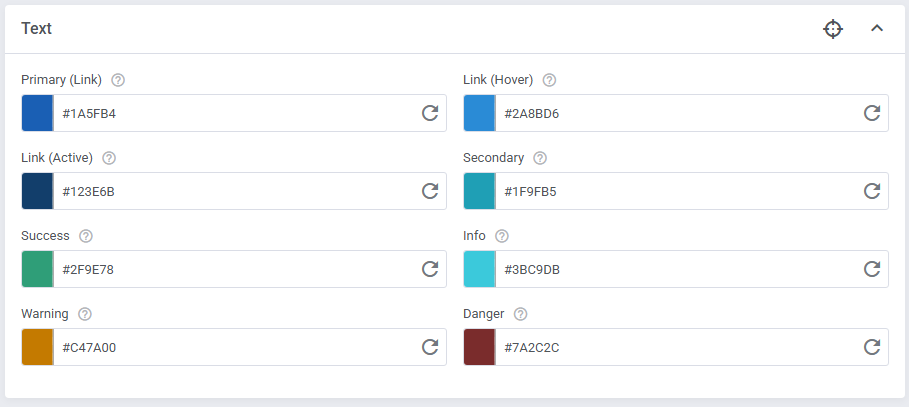
Task: Click the Secondary hex field #1F9FB5
Action: point(672,191)
